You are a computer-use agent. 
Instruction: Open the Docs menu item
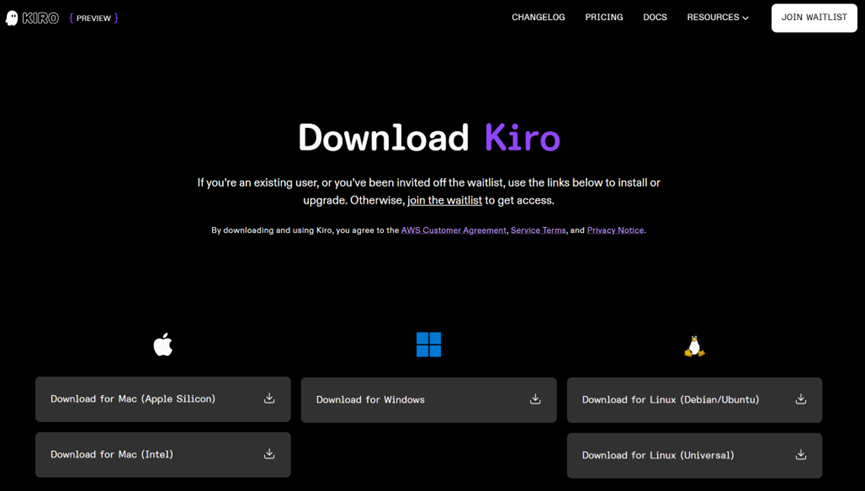point(655,17)
